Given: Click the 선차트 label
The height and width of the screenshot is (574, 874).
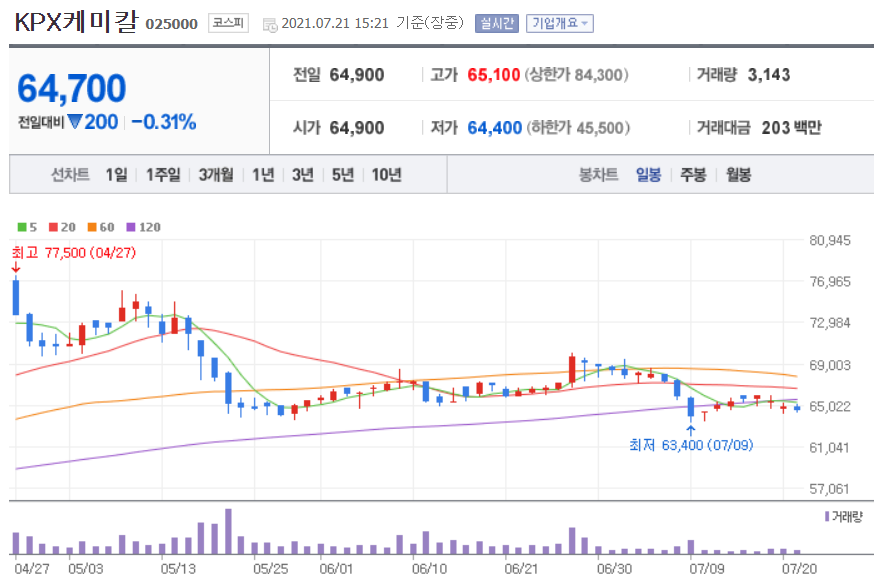Looking at the screenshot, I should [70, 175].
